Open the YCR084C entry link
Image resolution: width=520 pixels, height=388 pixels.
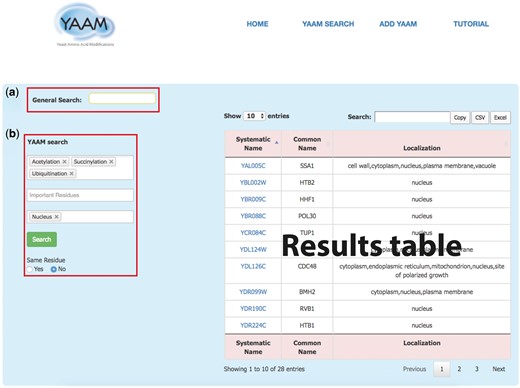click(x=253, y=233)
